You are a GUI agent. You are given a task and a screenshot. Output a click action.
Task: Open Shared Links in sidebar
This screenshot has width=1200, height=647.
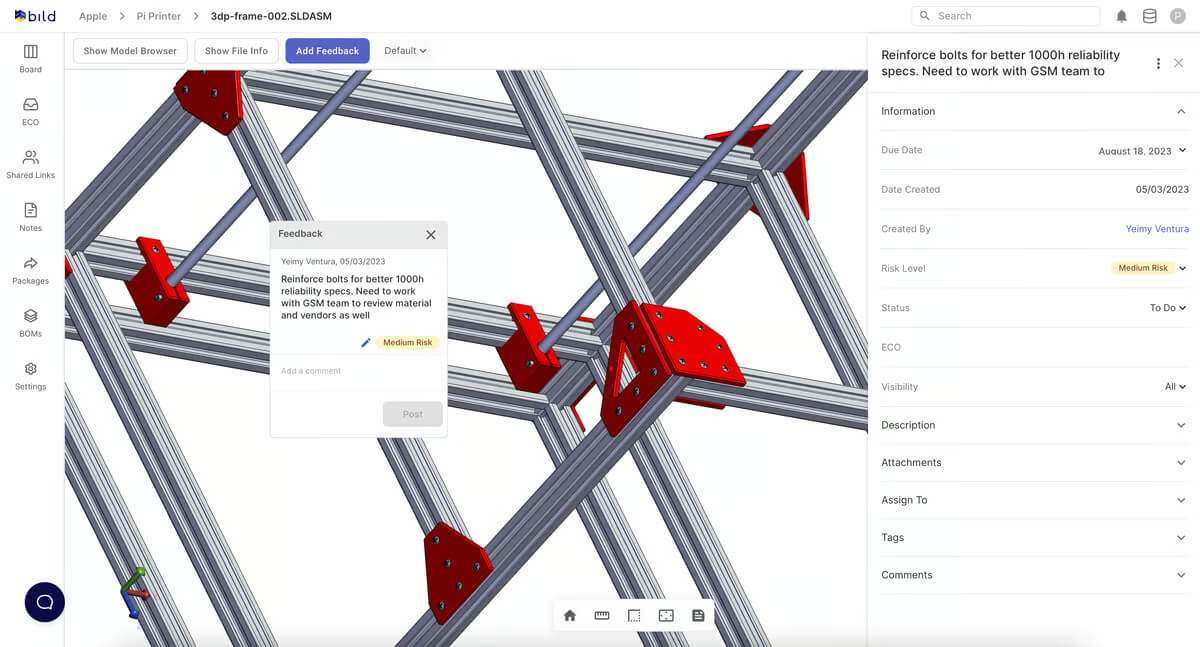click(x=31, y=164)
